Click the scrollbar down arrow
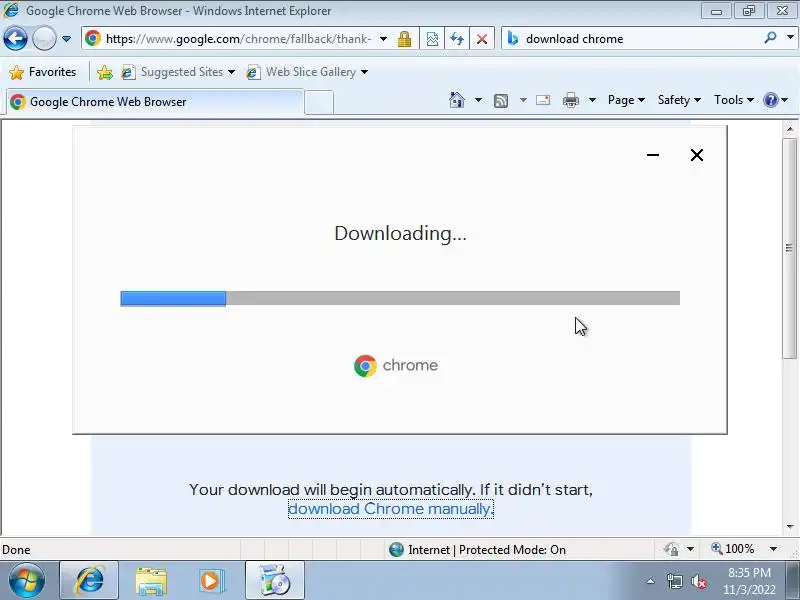 790,527
